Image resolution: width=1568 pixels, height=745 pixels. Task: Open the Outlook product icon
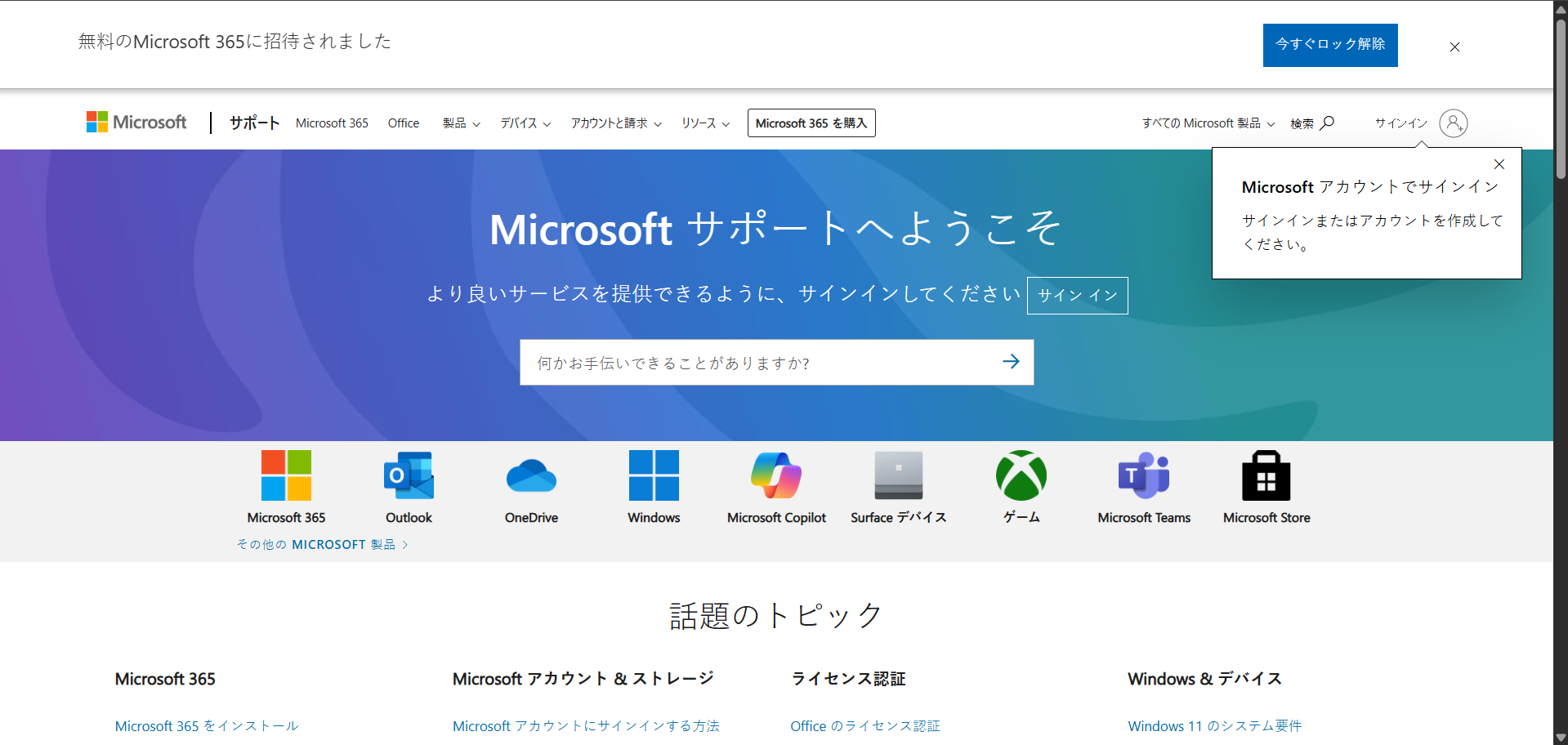click(x=409, y=475)
